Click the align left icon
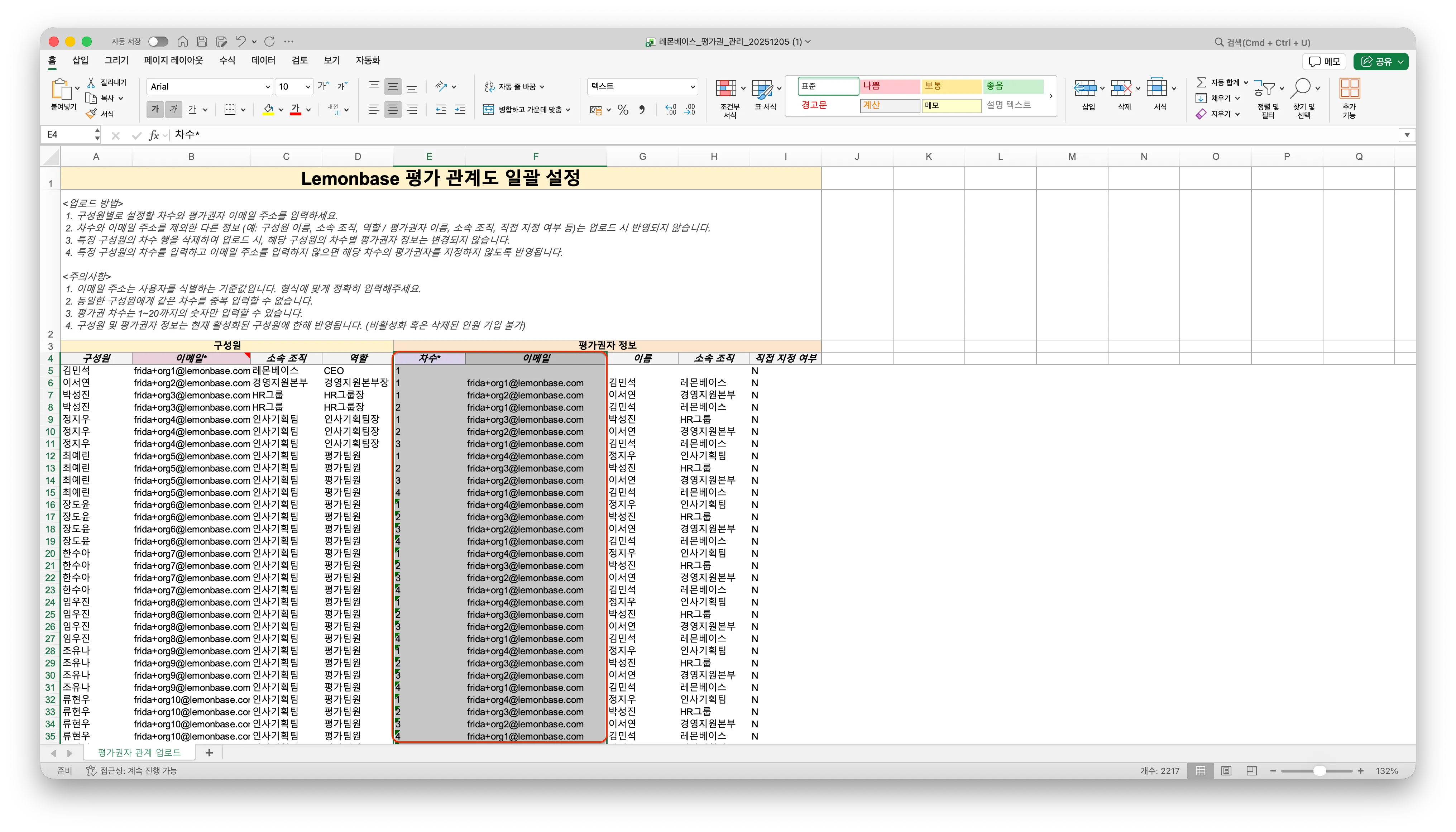Screen dimensions: 1456x832 374,110
